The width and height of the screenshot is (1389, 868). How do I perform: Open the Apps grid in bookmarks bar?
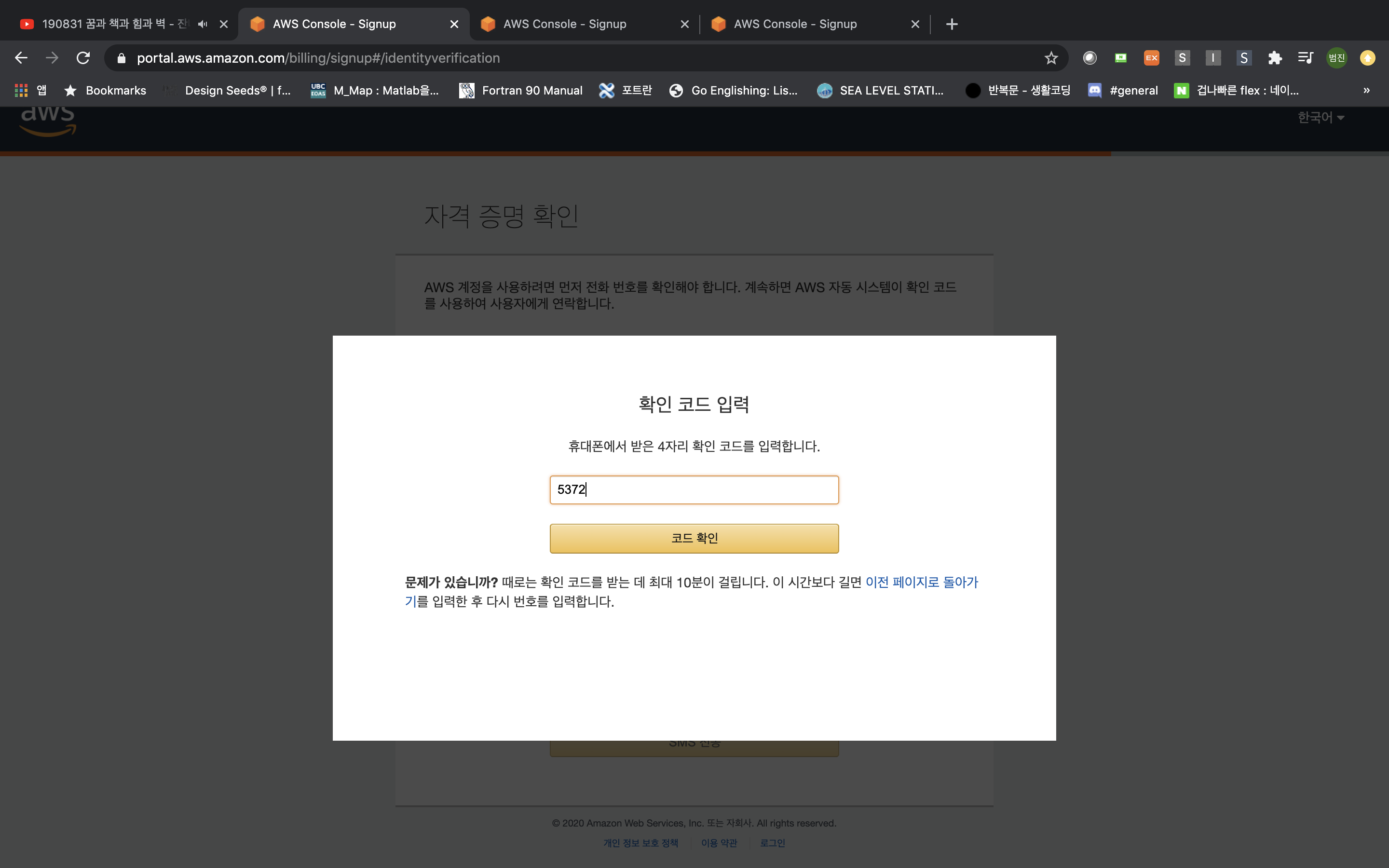tap(21, 90)
